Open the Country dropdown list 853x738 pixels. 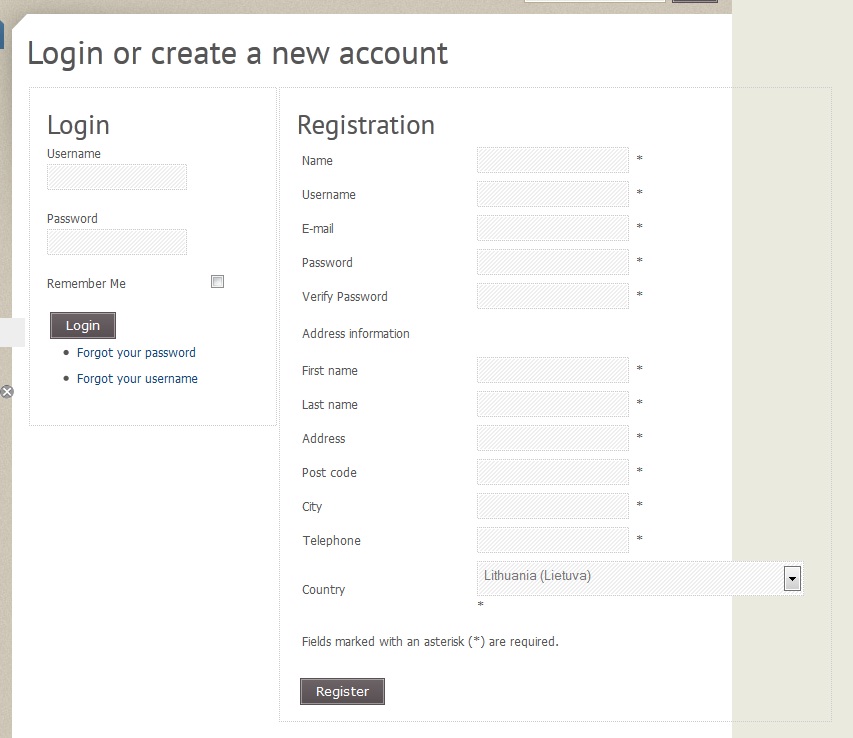792,578
